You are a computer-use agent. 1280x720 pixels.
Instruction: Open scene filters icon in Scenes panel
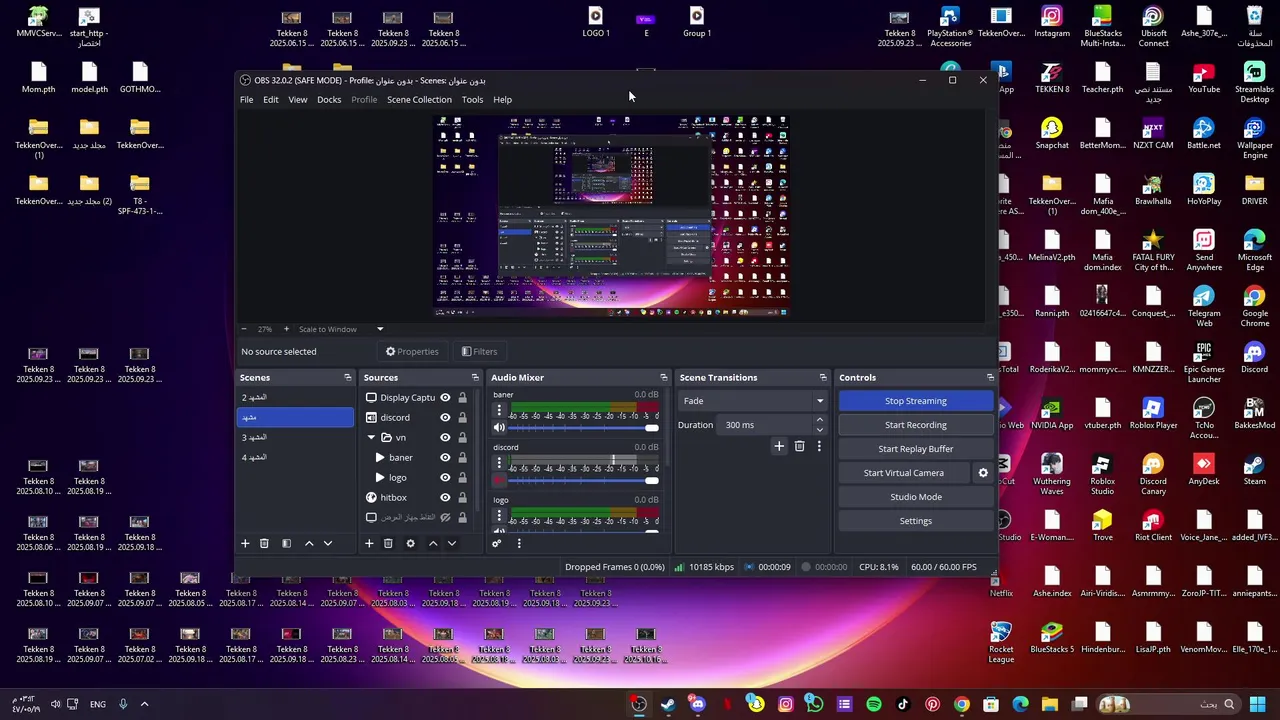point(286,543)
